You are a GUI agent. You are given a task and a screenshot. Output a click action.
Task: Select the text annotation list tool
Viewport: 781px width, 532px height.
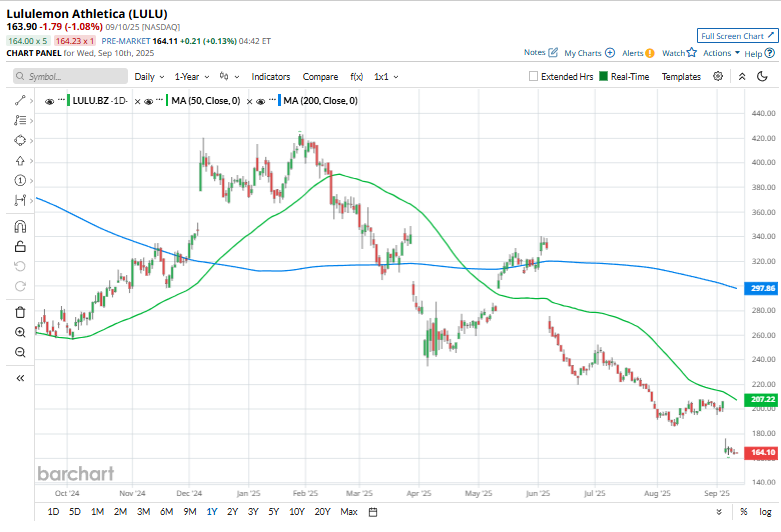pos(20,121)
